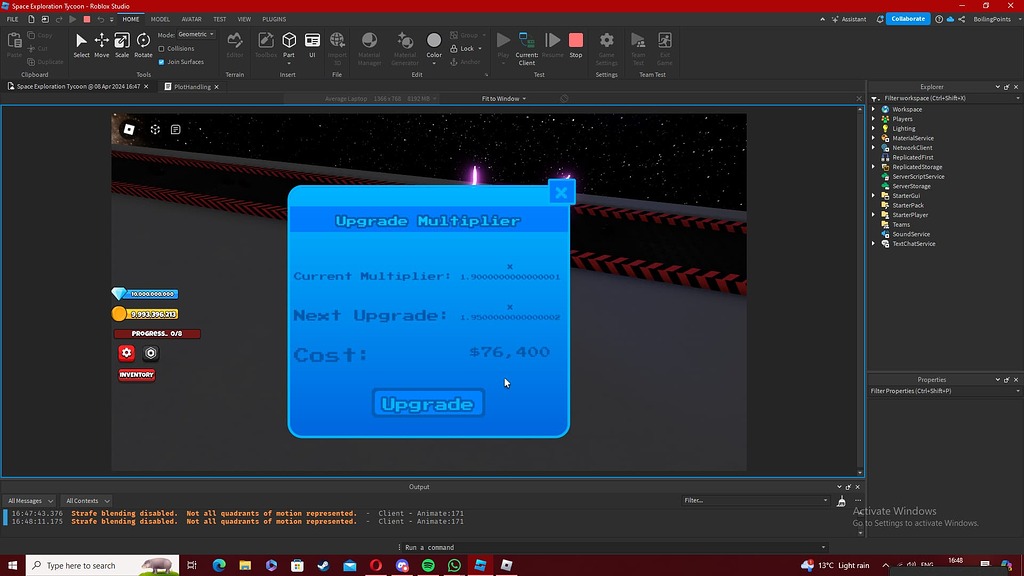Close the Upgrade Multiplier popup
This screenshot has height=576, width=1024.
pyautogui.click(x=561, y=193)
